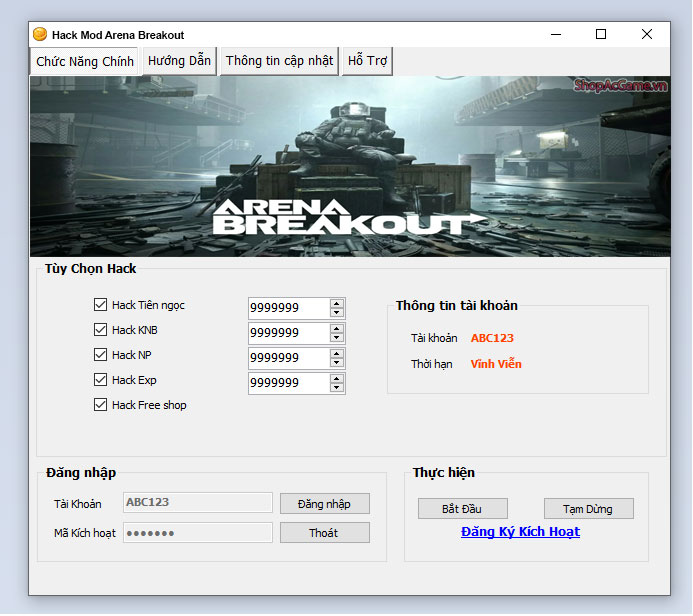The width and height of the screenshot is (693, 616).
Task: Click the orange app icon in title bar
Action: (x=40, y=34)
